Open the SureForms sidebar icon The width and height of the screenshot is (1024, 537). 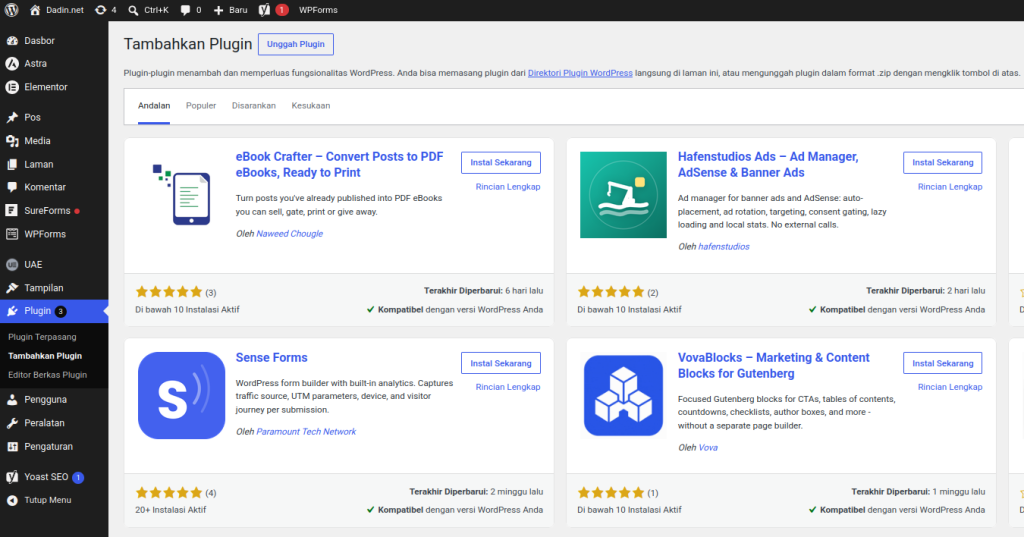tap(12, 210)
